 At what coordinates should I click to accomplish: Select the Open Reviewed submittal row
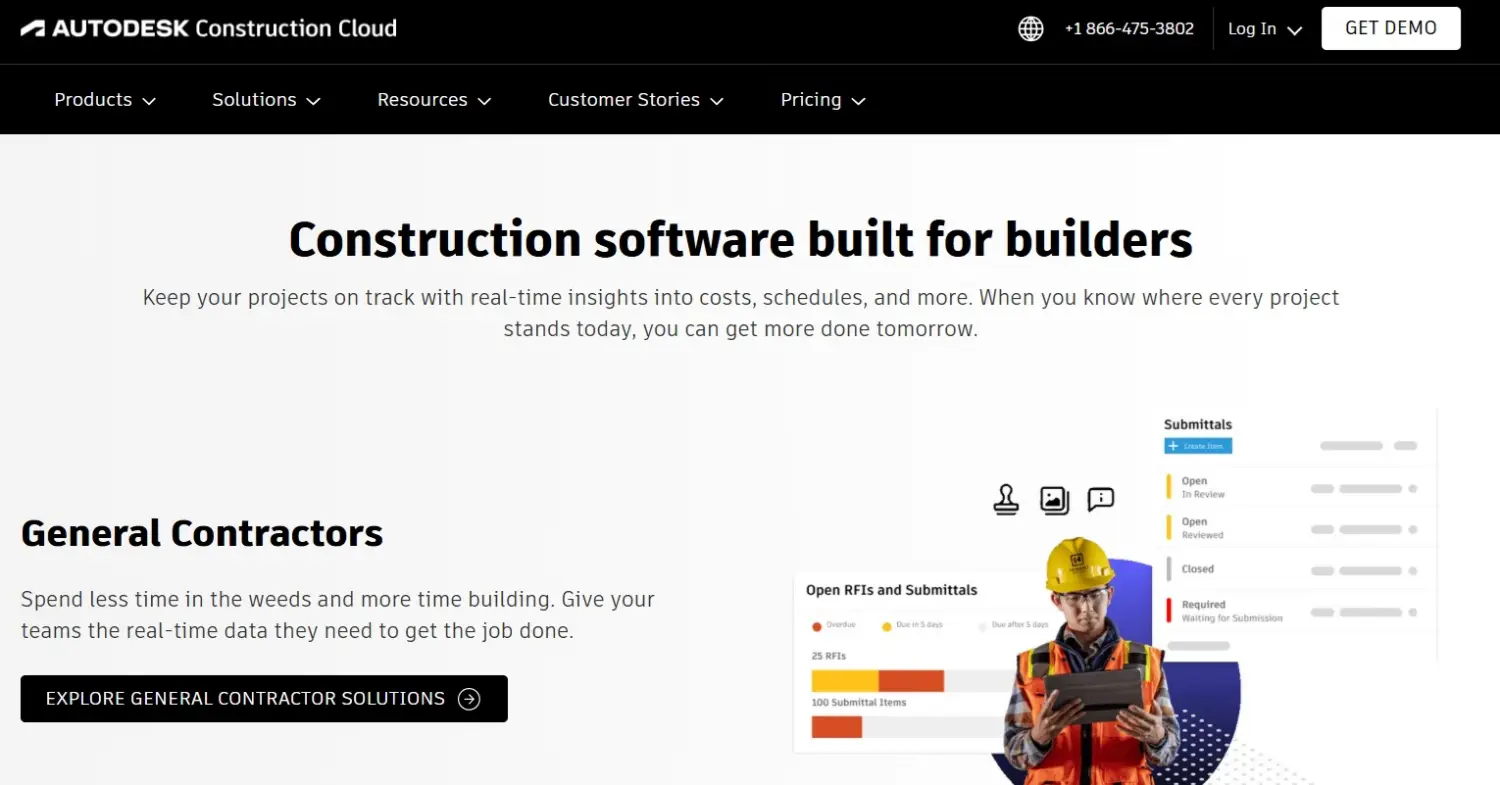click(1292, 528)
